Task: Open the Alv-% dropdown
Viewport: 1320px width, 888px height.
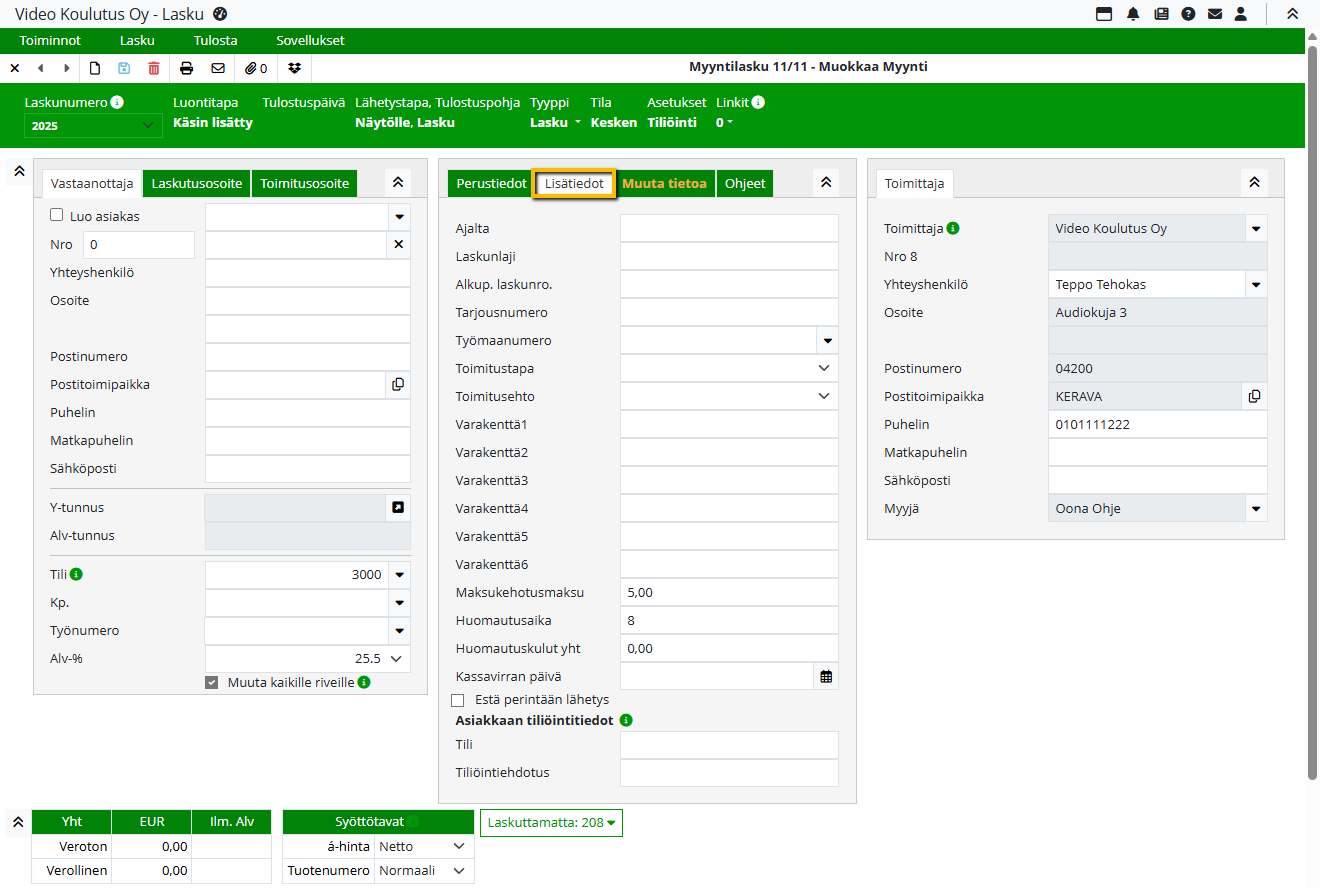Action: coord(397,659)
